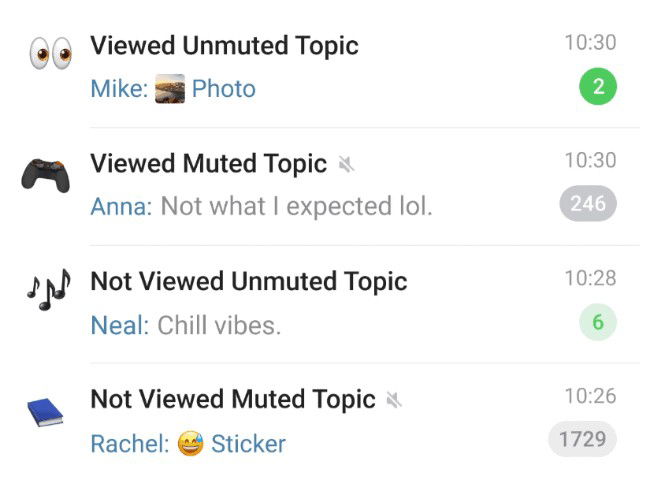650x491 pixels.
Task: Click the game controller topic icon
Action: 44,176
